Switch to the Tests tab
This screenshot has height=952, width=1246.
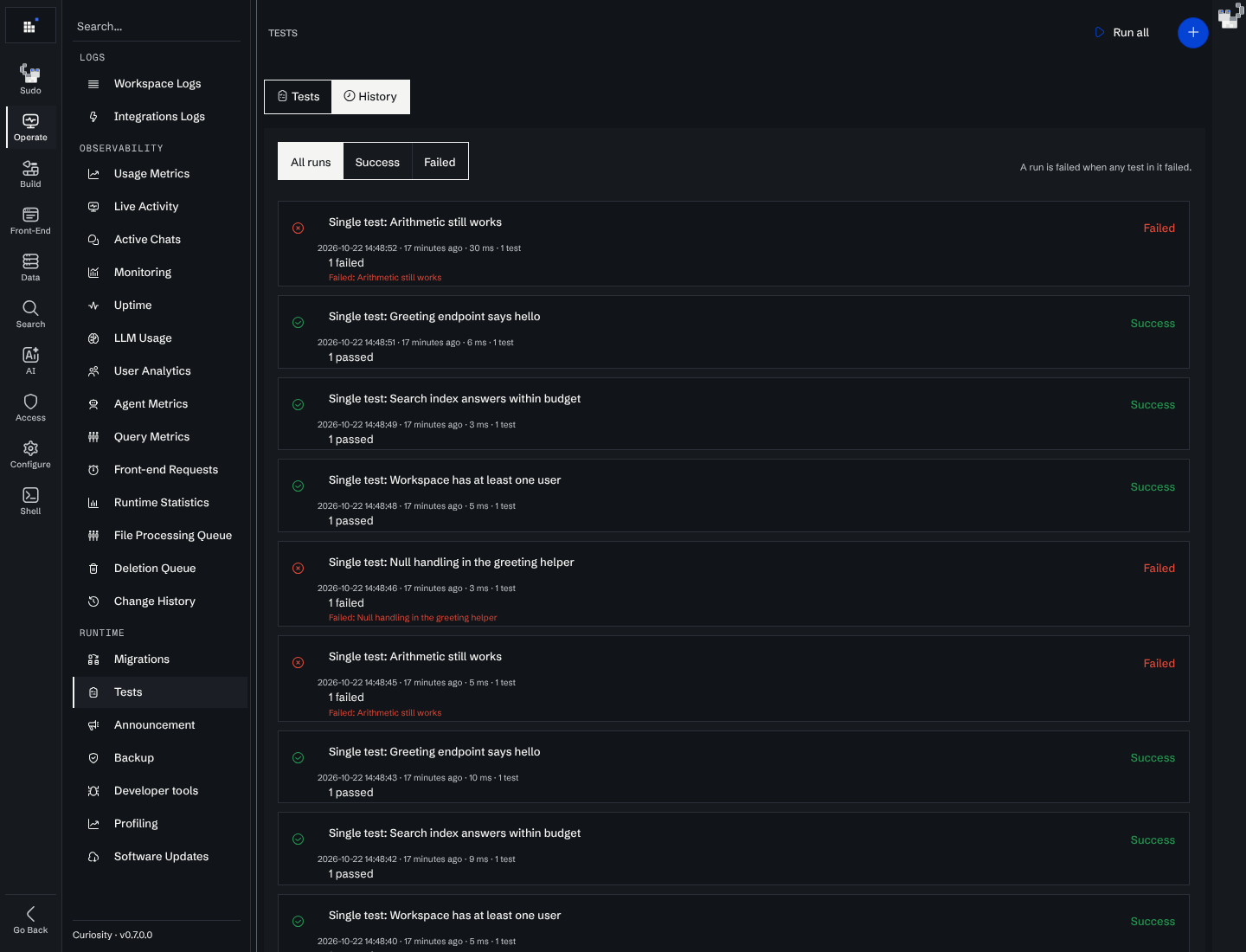(299, 97)
